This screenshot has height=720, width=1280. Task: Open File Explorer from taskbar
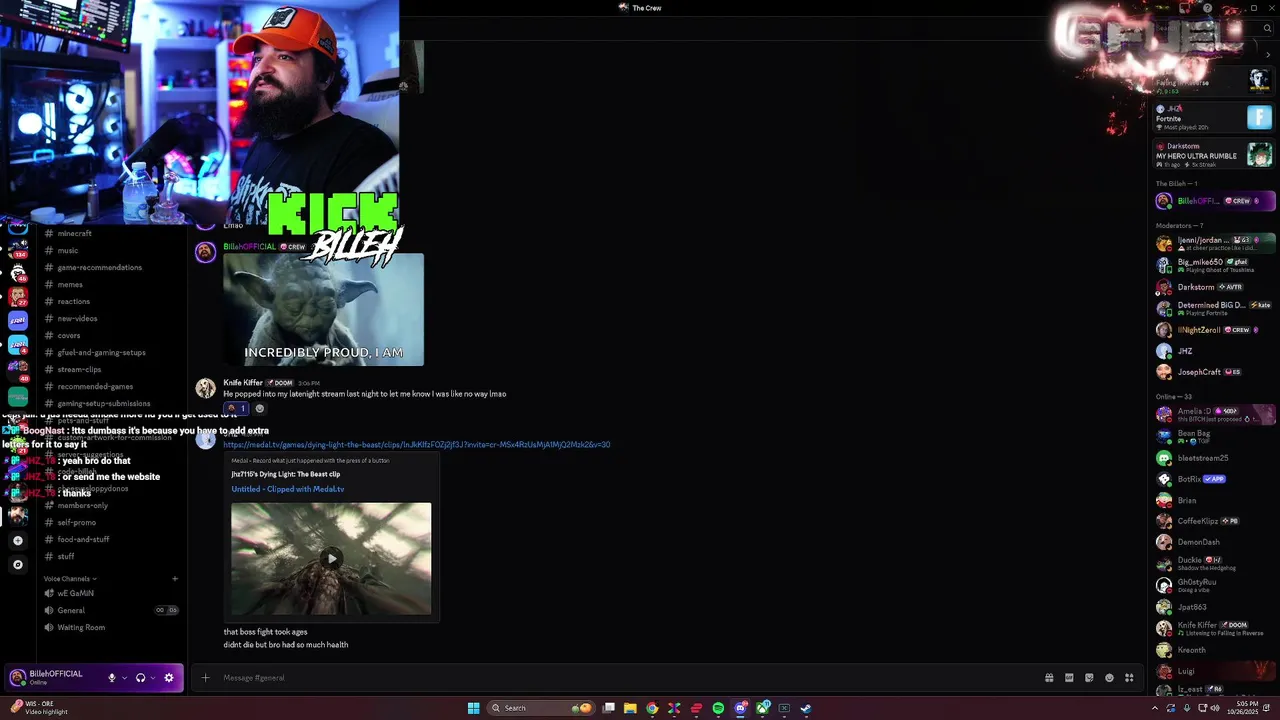pyautogui.click(x=630, y=708)
